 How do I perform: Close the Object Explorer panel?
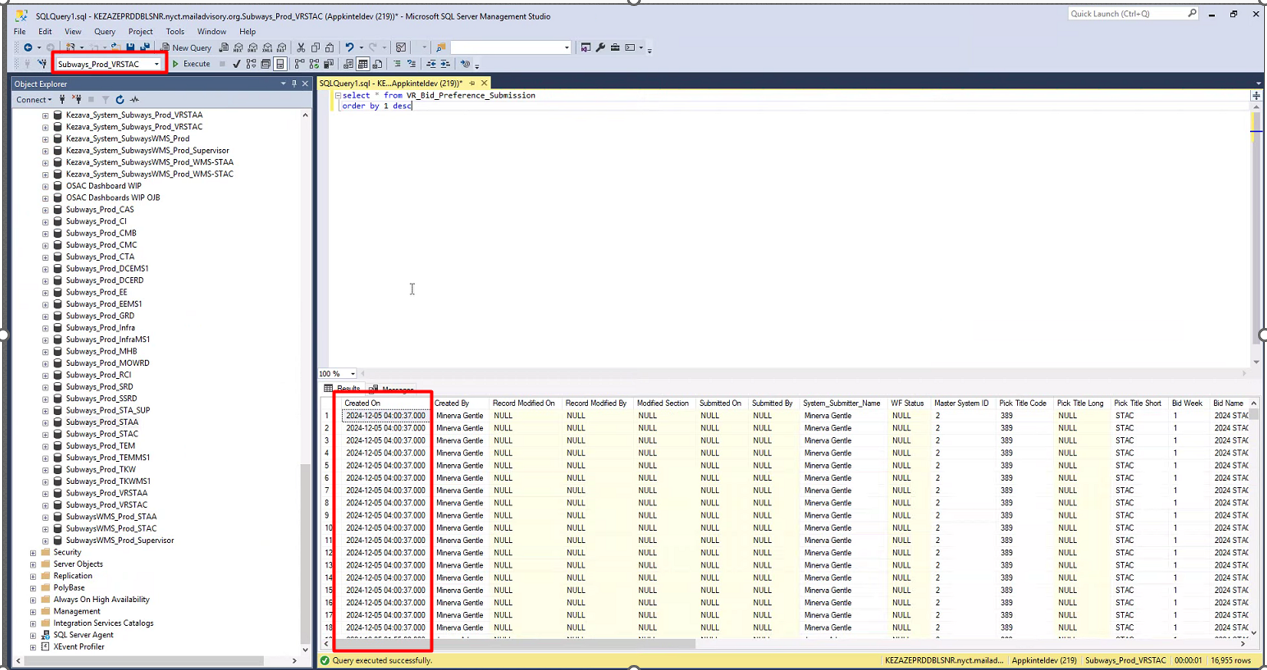[x=304, y=84]
